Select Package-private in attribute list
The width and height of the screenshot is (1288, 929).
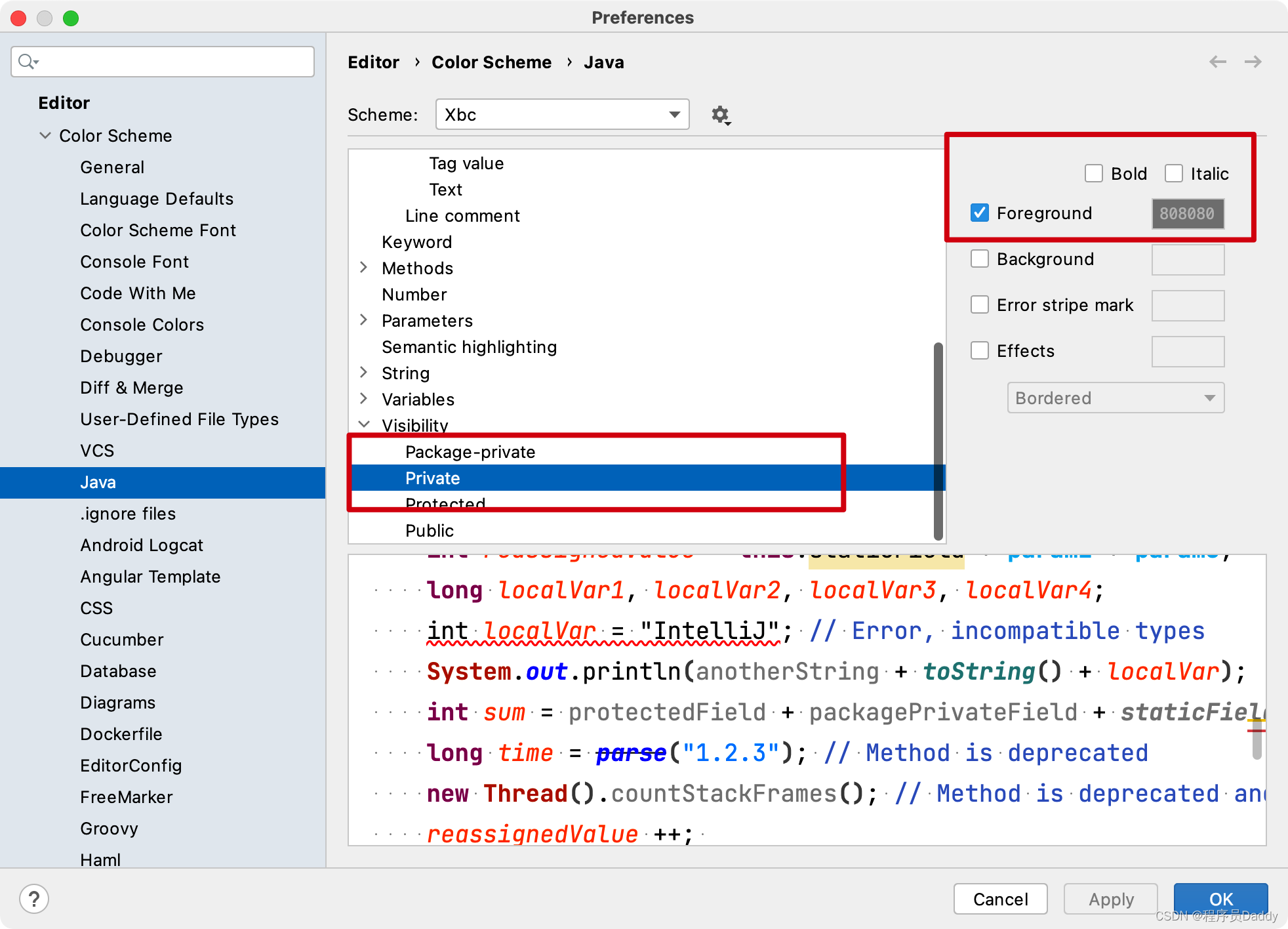(x=470, y=452)
